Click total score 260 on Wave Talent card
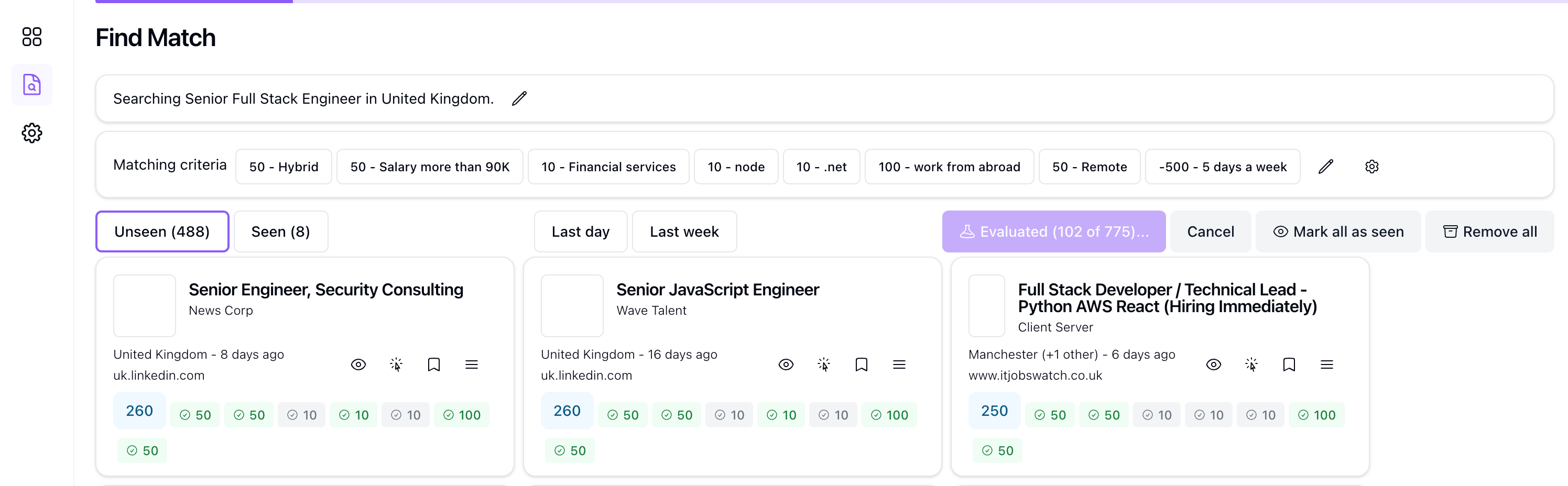This screenshot has width=1568, height=486. pyautogui.click(x=568, y=411)
